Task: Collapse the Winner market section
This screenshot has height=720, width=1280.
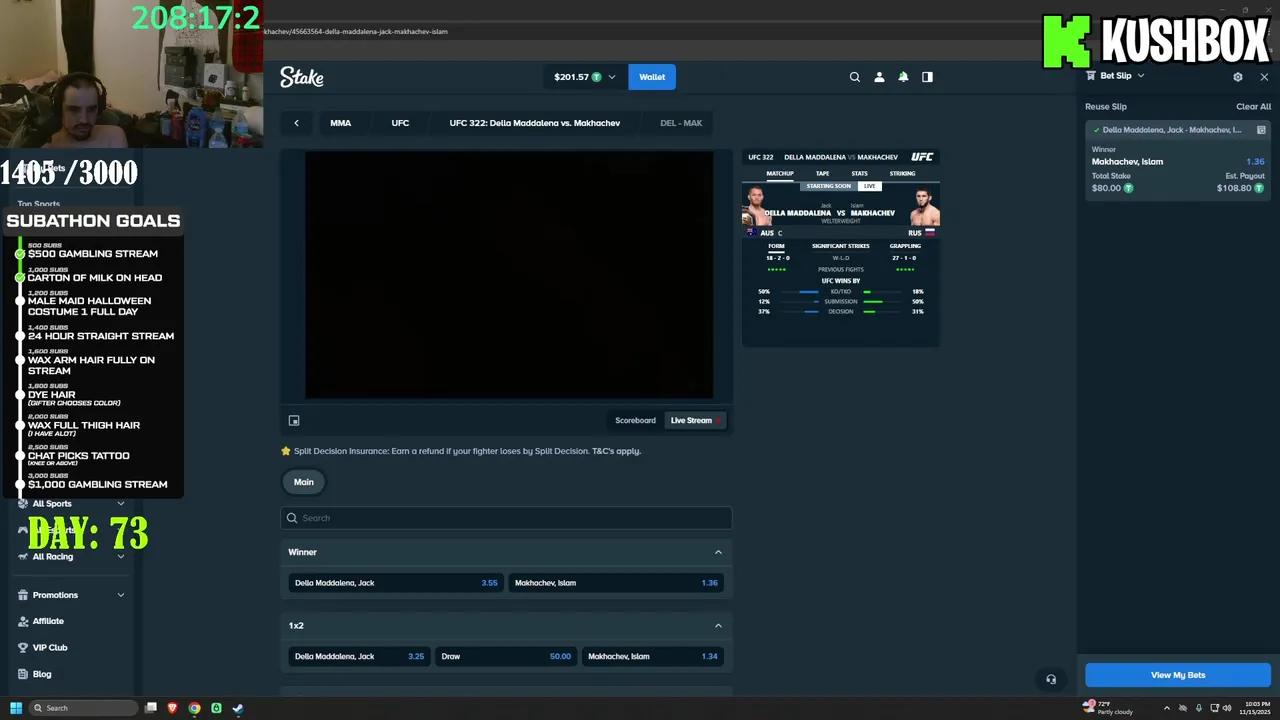Action: 718,552
